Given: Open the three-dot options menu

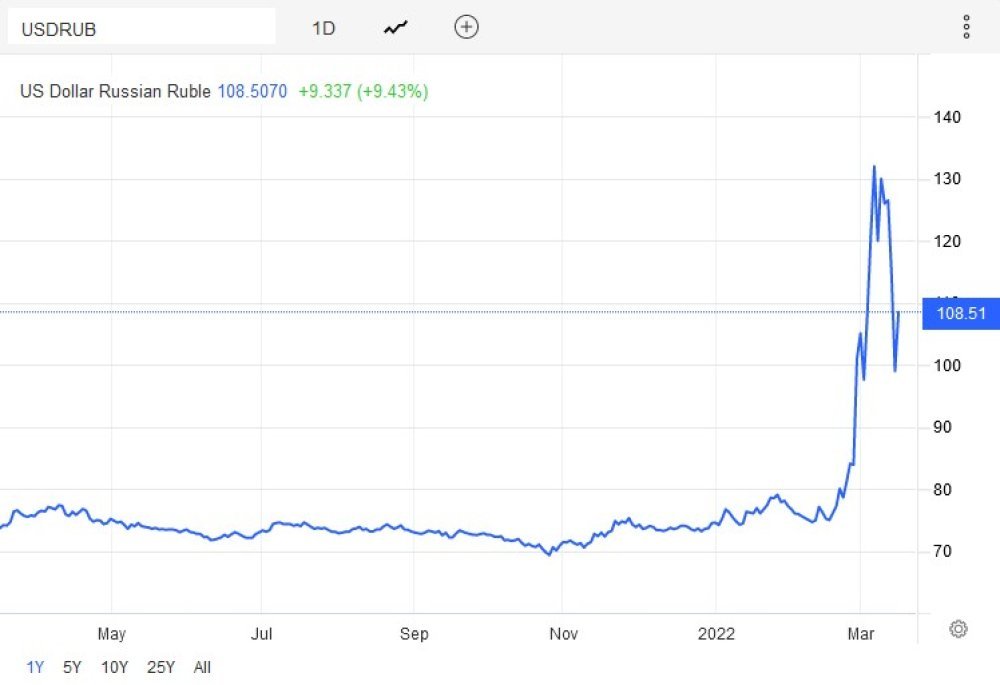Looking at the screenshot, I should (x=966, y=27).
